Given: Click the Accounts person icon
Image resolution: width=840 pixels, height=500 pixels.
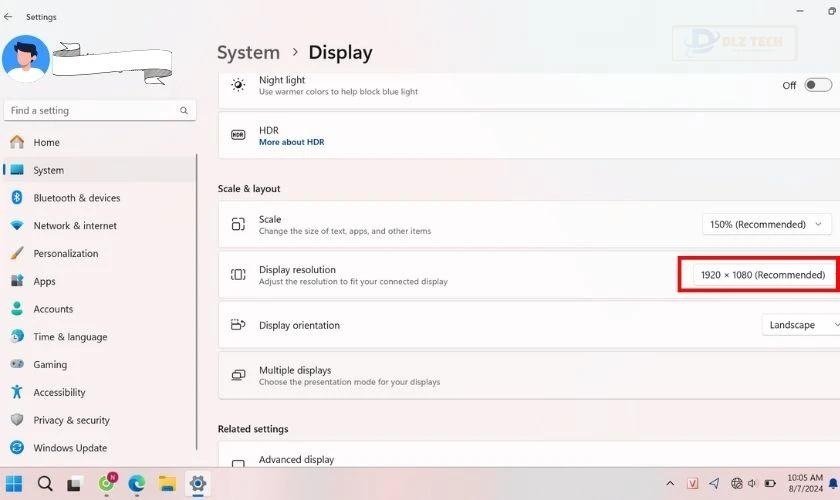Looking at the screenshot, I should coord(17,309).
